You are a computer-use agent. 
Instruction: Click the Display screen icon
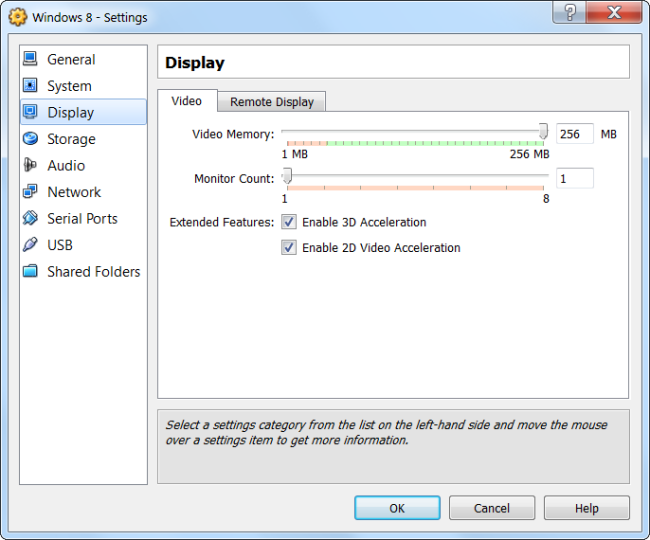pyautogui.click(x=30, y=112)
